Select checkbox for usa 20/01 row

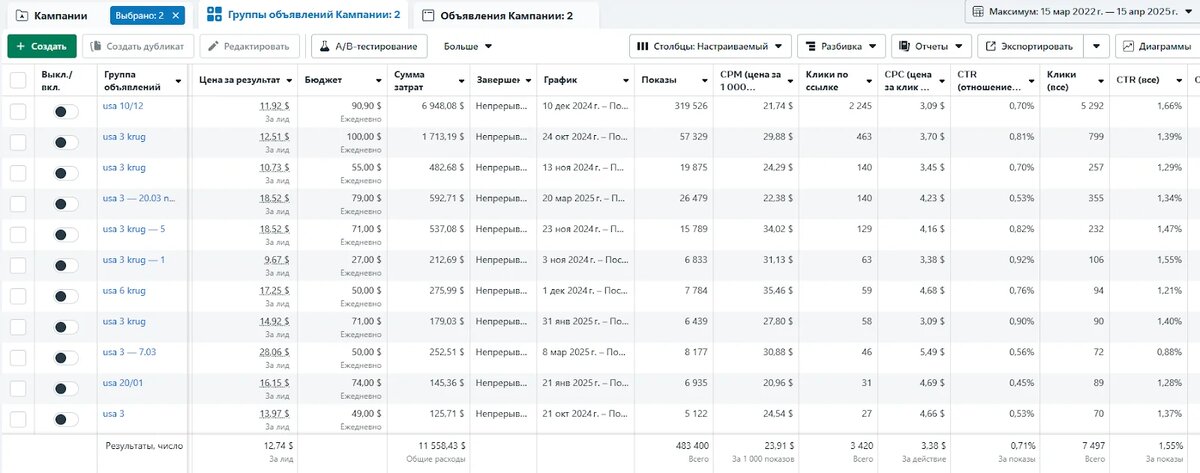pyautogui.click(x=18, y=388)
